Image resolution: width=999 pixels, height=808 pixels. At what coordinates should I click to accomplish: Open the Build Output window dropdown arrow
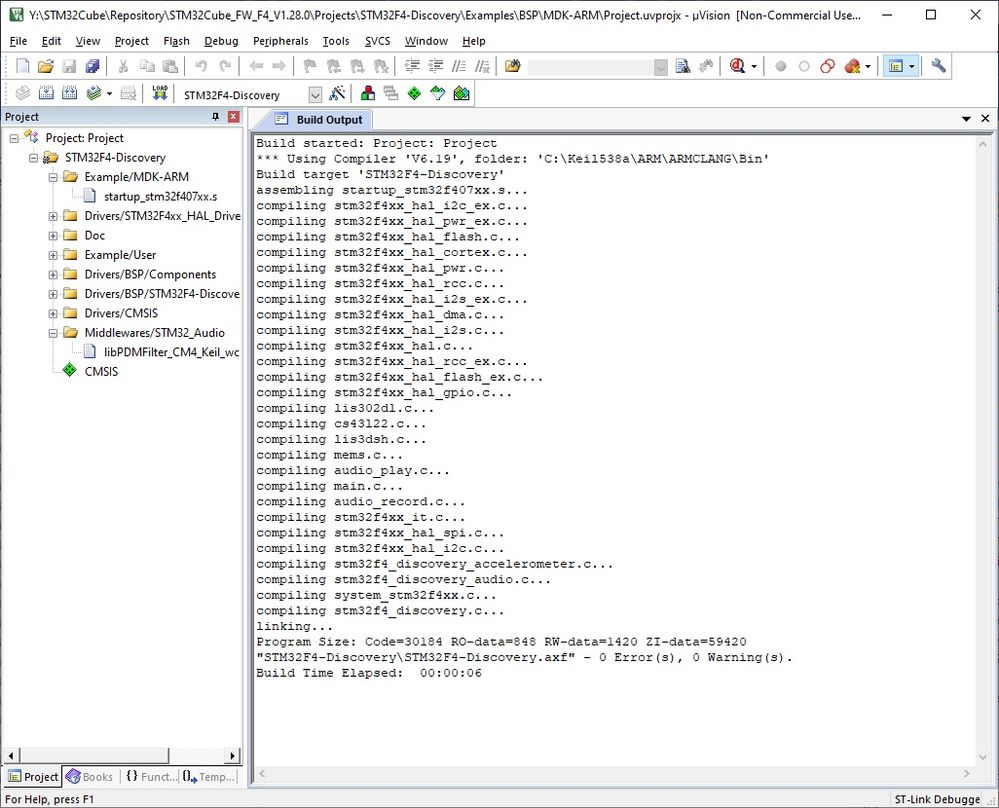point(967,119)
